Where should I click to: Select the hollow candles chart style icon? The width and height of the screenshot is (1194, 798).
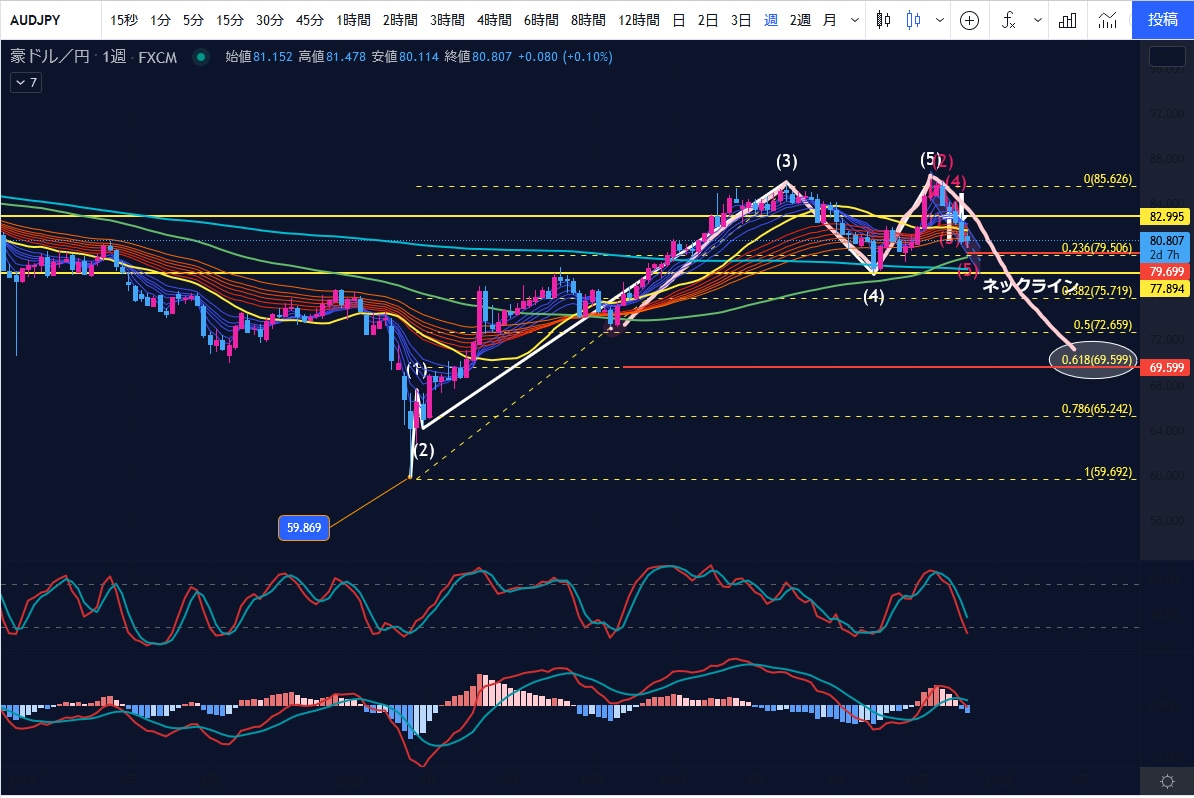pos(914,20)
